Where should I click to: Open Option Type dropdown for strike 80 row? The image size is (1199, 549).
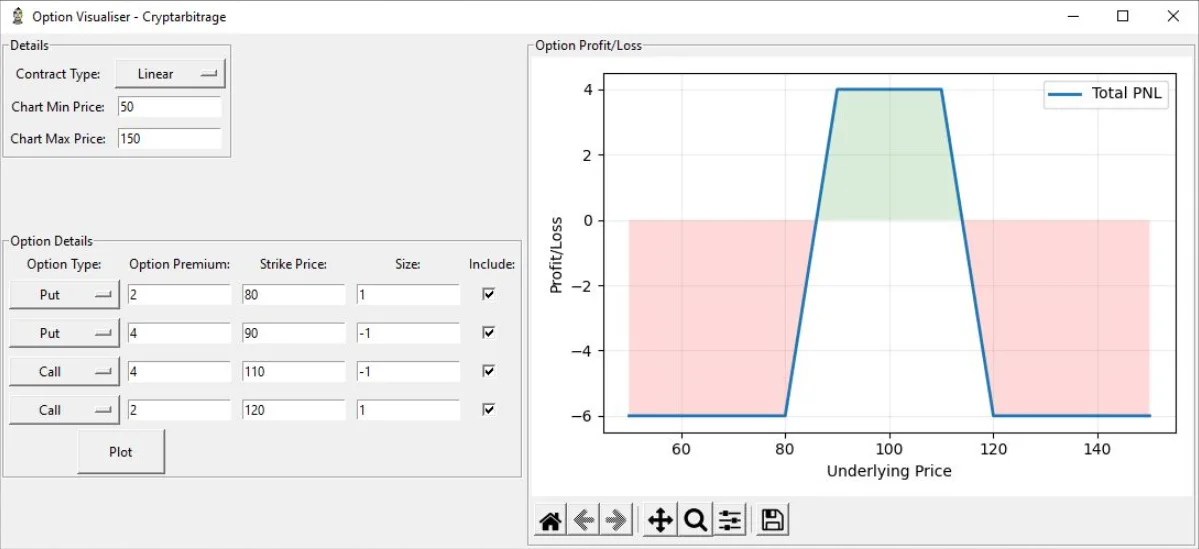64,295
